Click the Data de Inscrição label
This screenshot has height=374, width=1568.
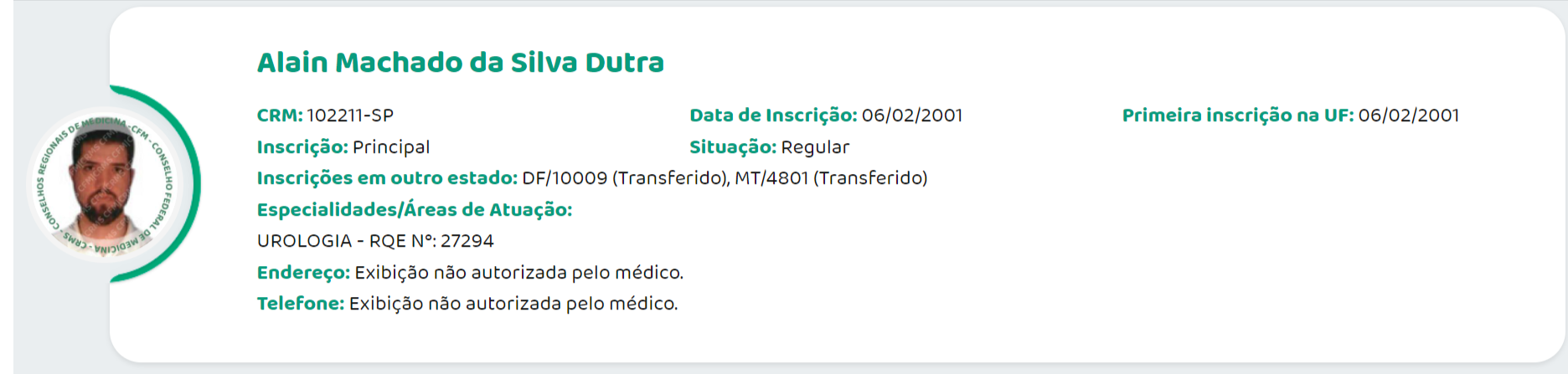coord(773,115)
